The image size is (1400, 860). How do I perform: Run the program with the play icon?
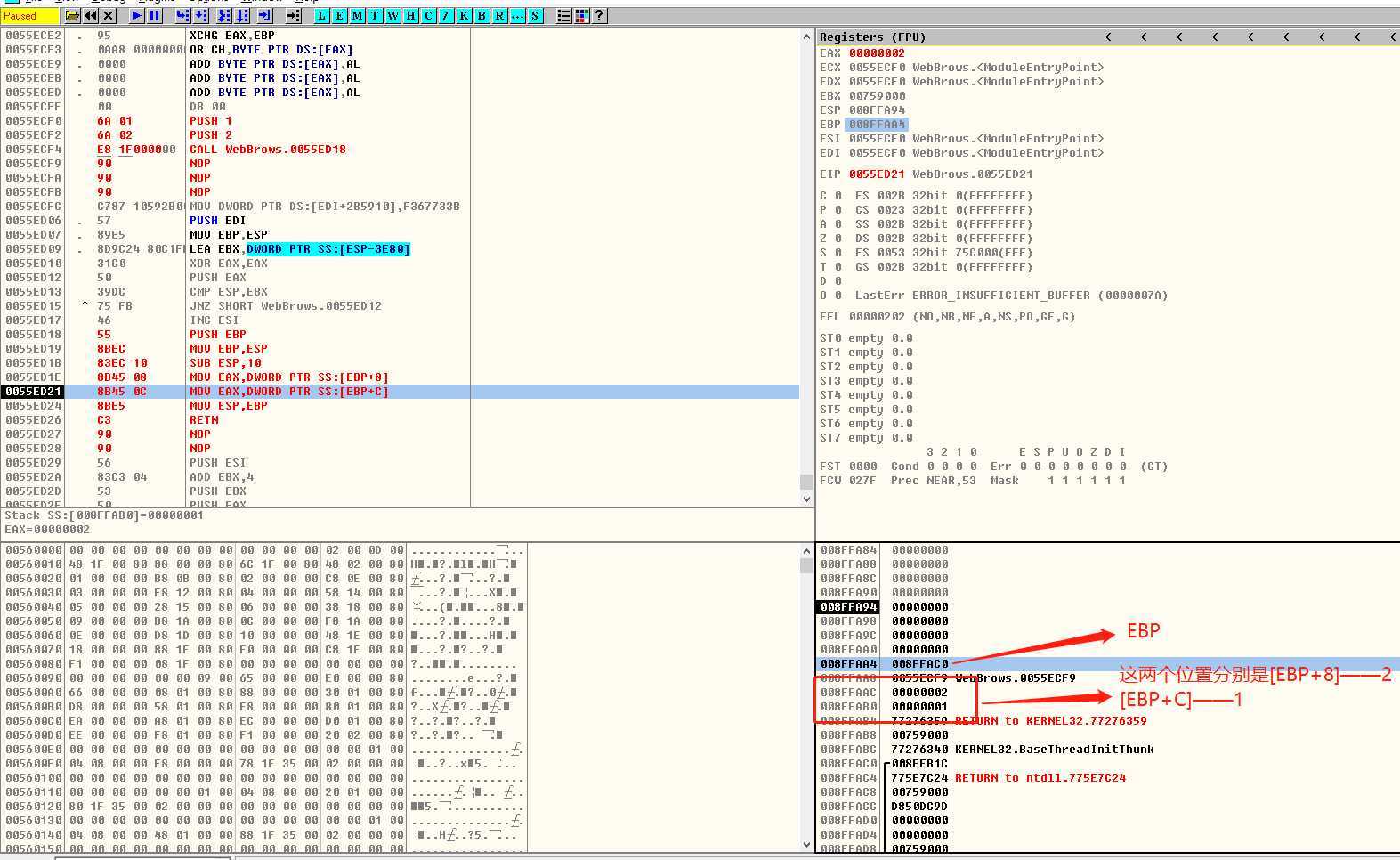[x=136, y=15]
